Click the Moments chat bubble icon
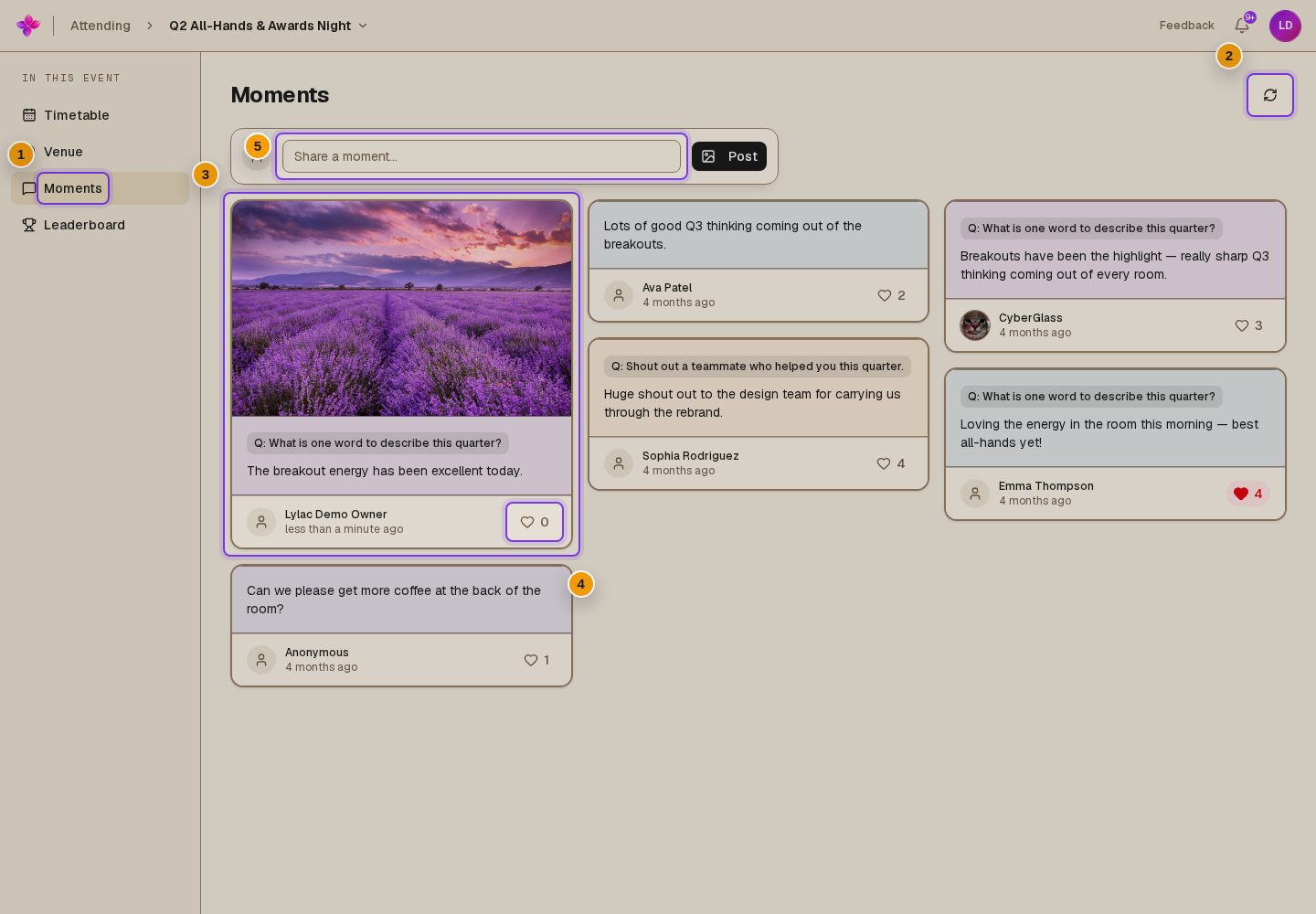Screen dimensions: 1316x914 [29, 188]
